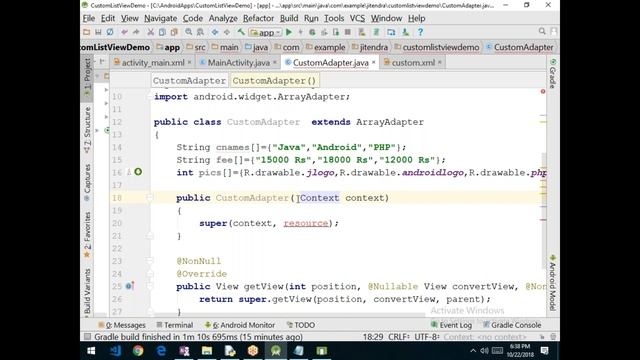Collapse the getView fold marker at line 25
640x360 pixels.
click(x=149, y=286)
